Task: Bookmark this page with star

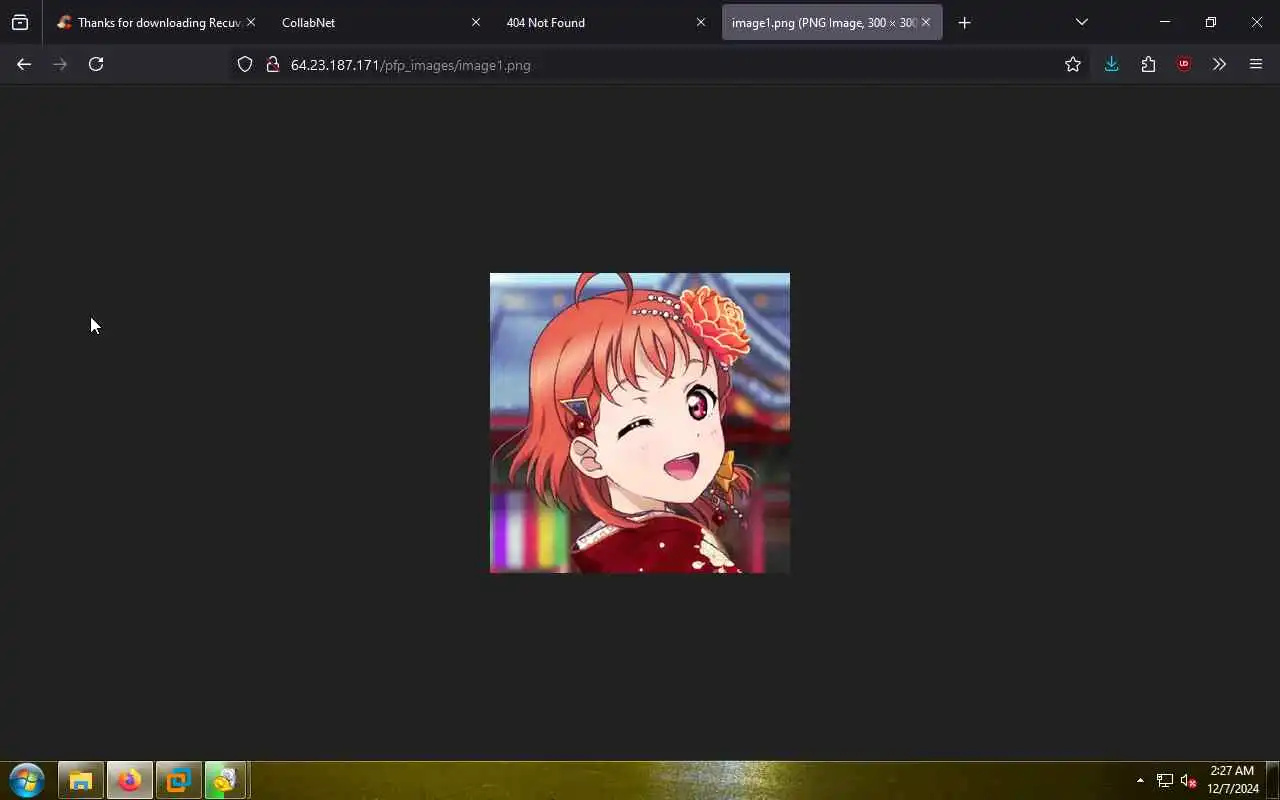Action: point(1073,64)
